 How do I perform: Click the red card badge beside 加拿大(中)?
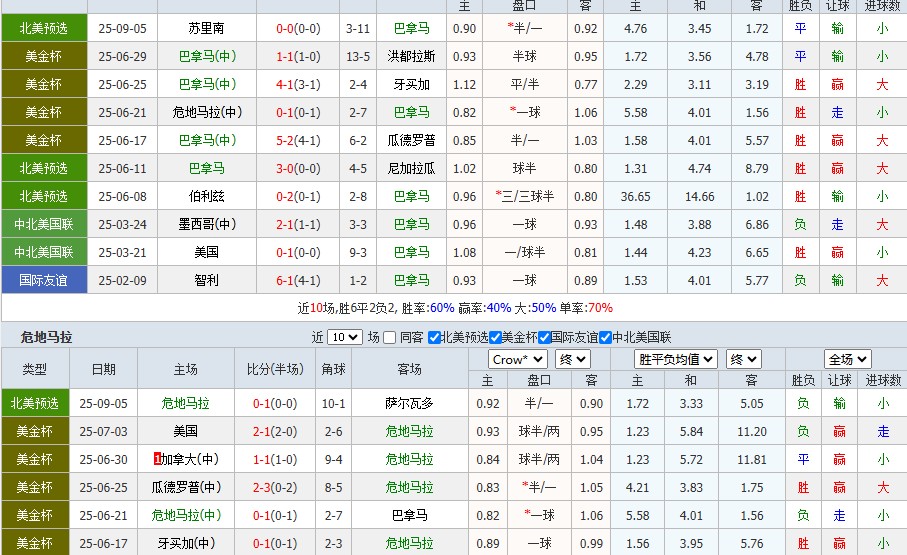(x=157, y=460)
